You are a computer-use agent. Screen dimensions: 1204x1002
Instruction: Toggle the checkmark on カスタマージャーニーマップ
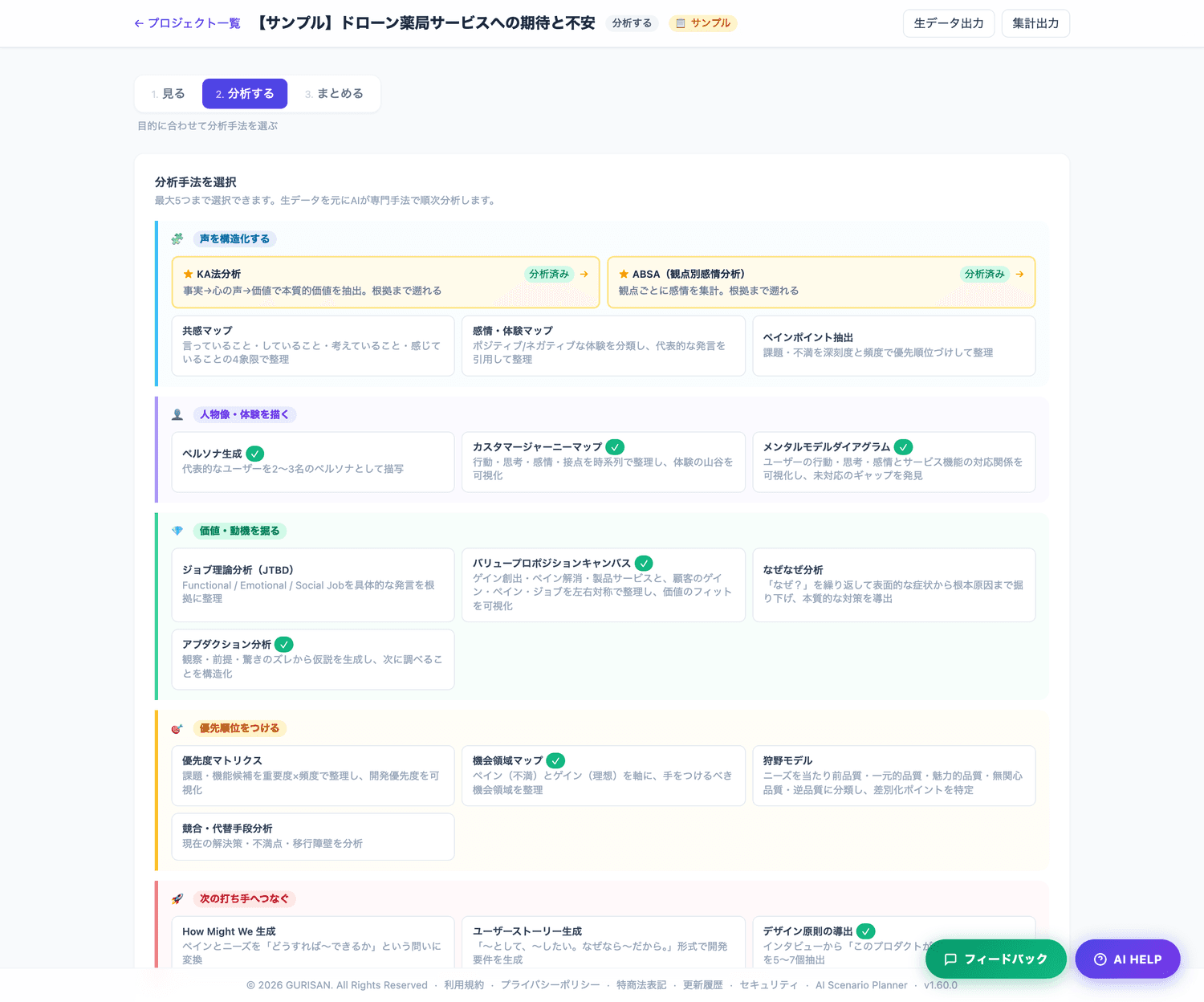pyautogui.click(x=615, y=446)
